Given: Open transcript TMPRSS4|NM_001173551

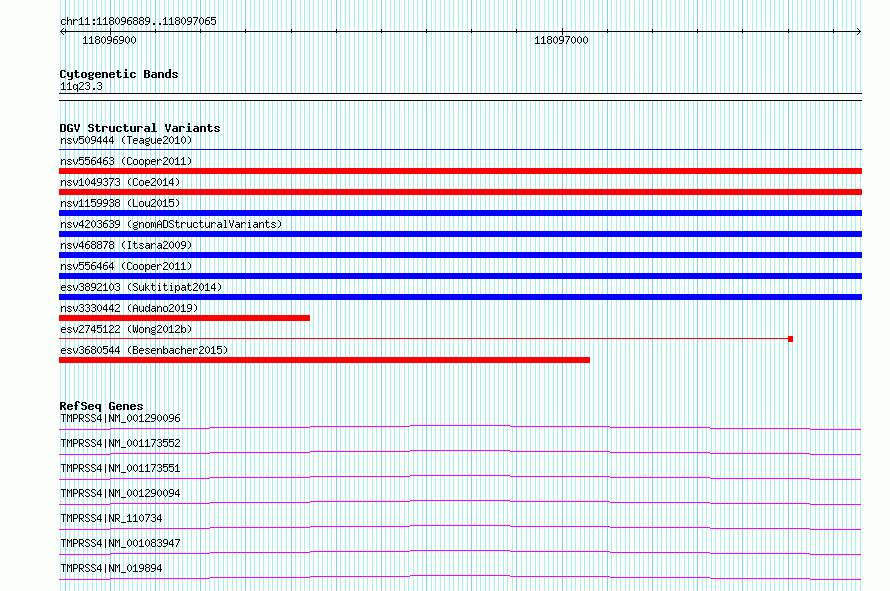Looking at the screenshot, I should tap(120, 468).
